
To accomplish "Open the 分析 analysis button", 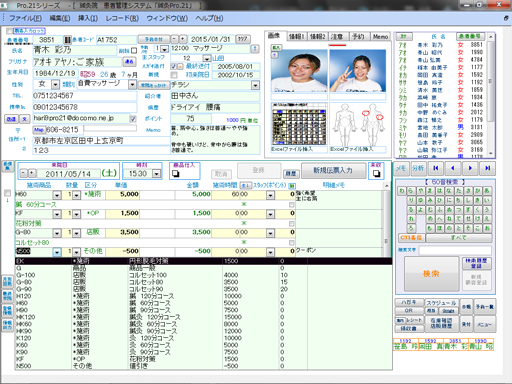I will point(418,168).
